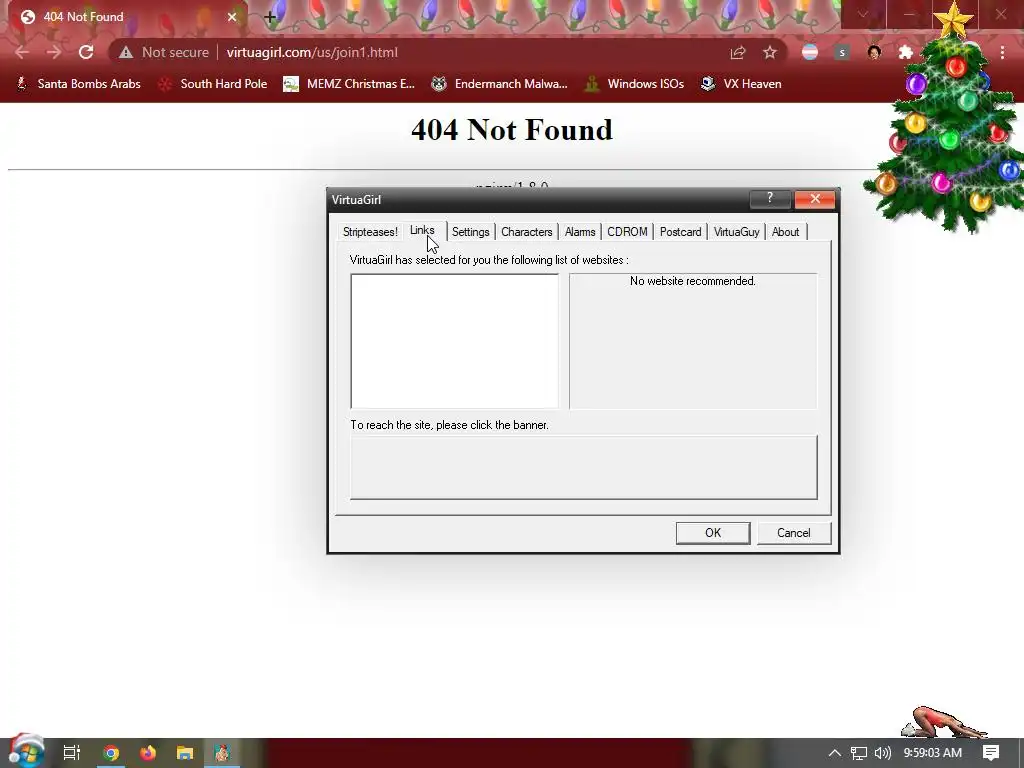Screen dimensions: 1024x768
Task: Click the address bar URL
Action: [x=312, y=52]
